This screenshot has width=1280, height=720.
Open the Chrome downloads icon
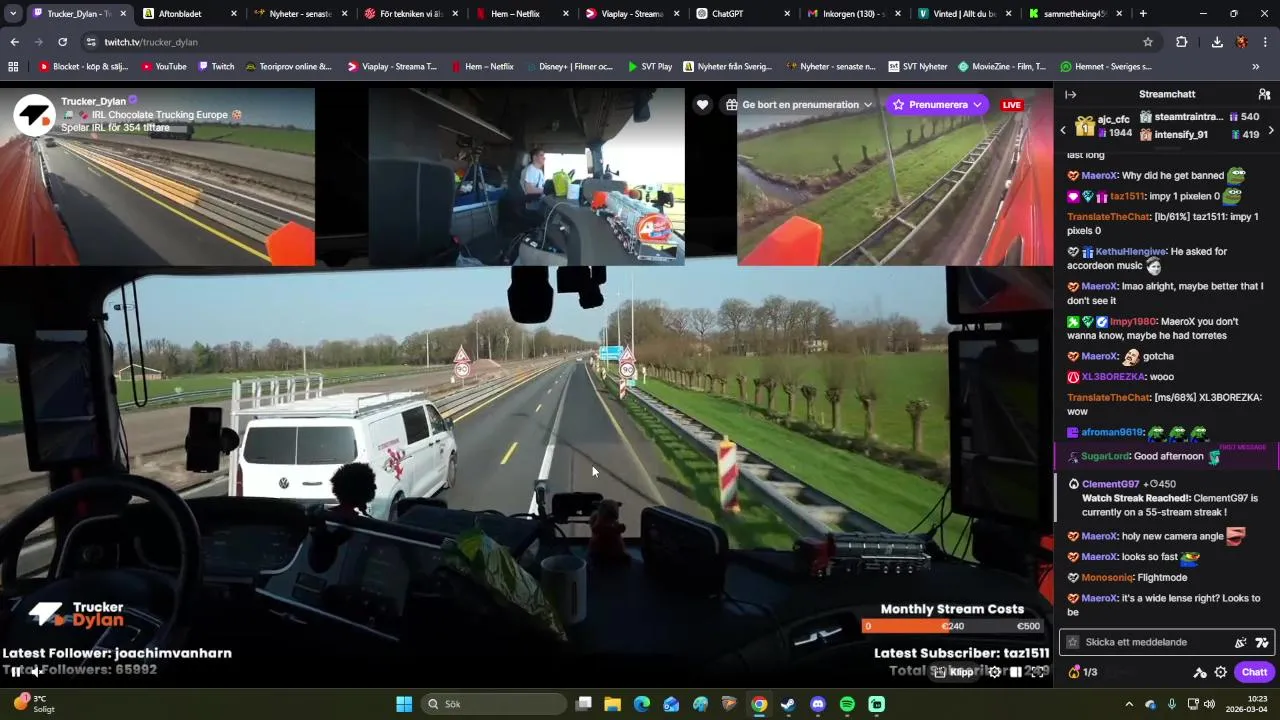click(1217, 42)
